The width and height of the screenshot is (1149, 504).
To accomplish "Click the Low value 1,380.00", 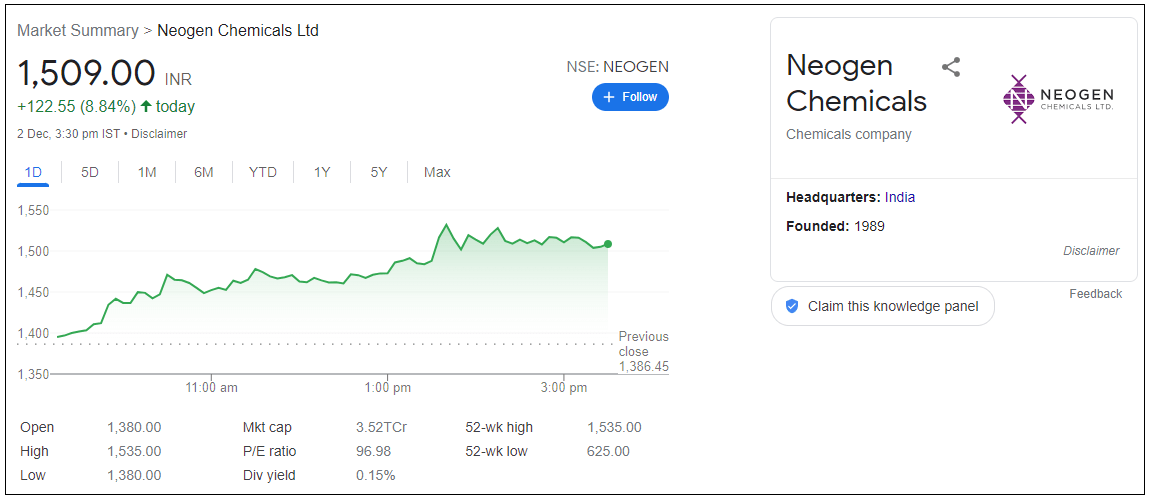I will click(134, 475).
